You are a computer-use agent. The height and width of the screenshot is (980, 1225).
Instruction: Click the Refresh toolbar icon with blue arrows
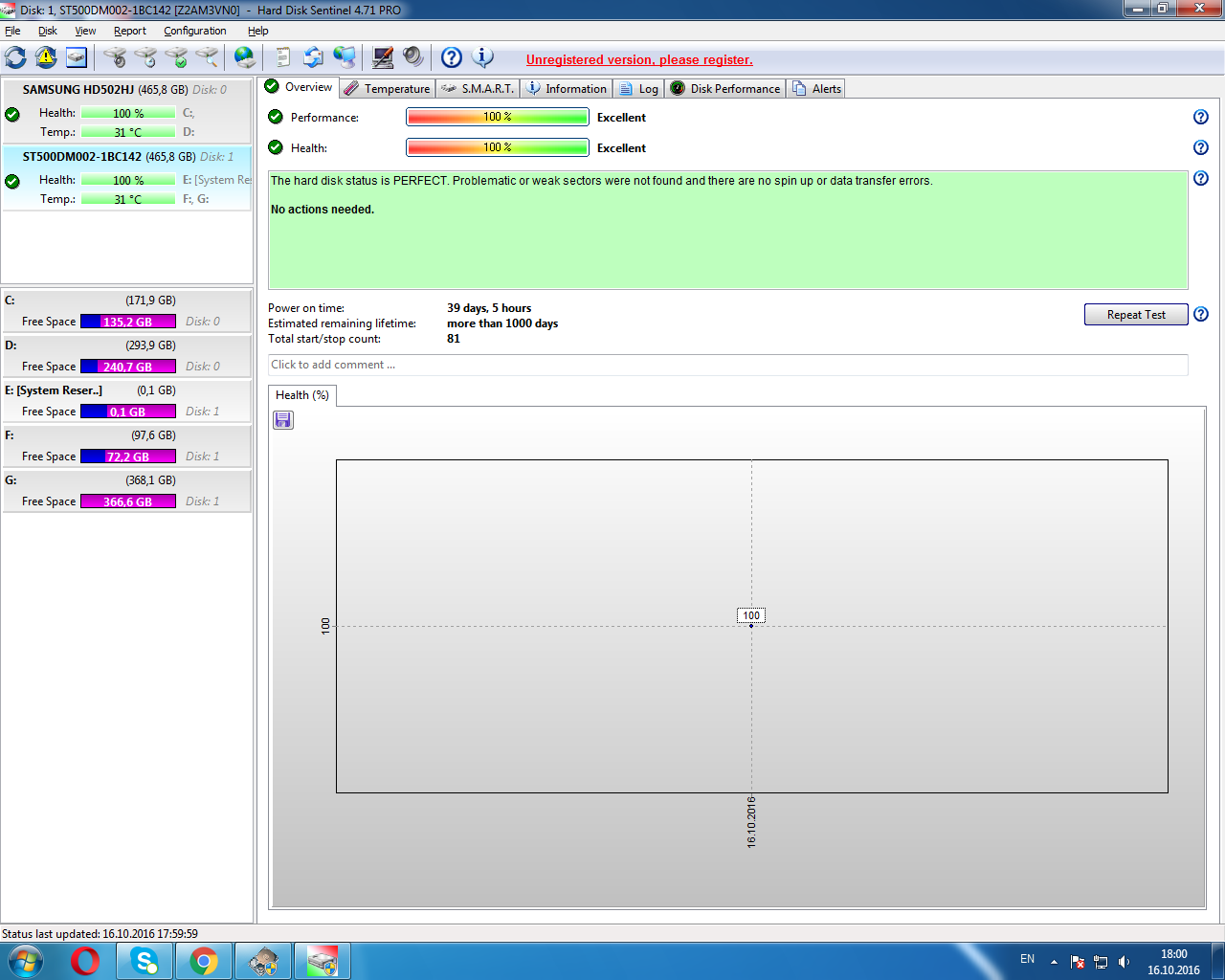click(16, 57)
